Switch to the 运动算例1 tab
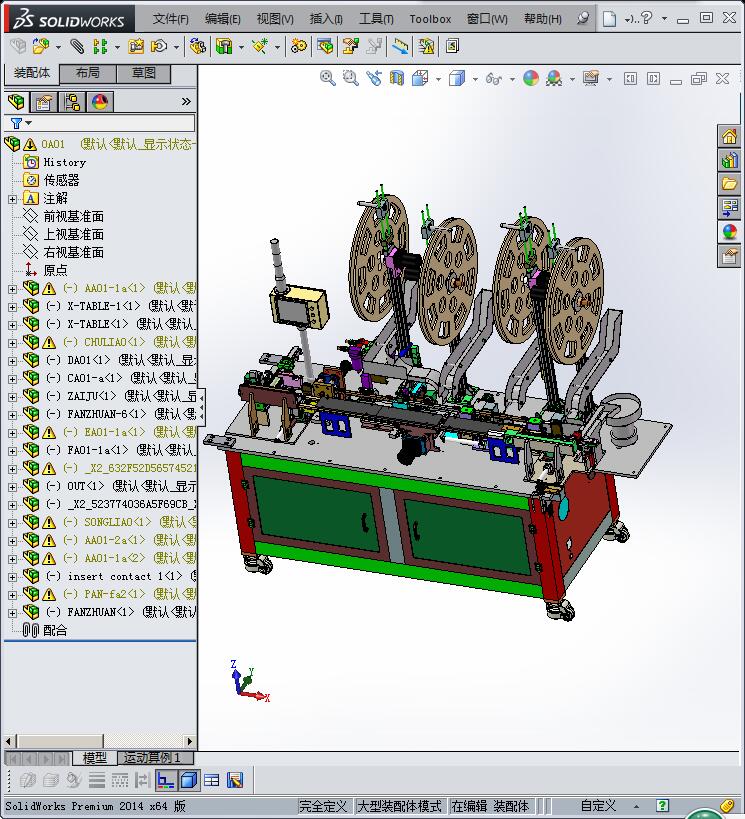The width and height of the screenshot is (745, 819). click(156, 757)
